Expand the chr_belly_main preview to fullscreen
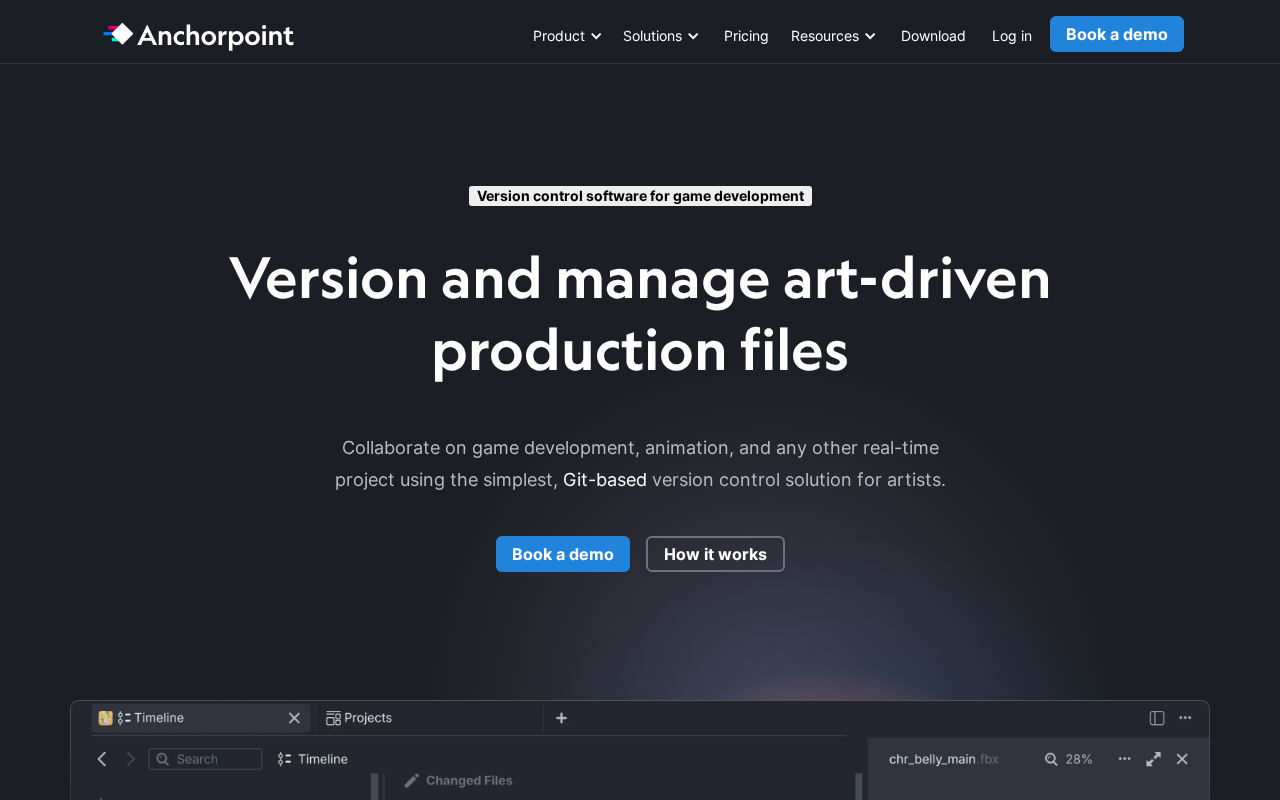 tap(1154, 759)
